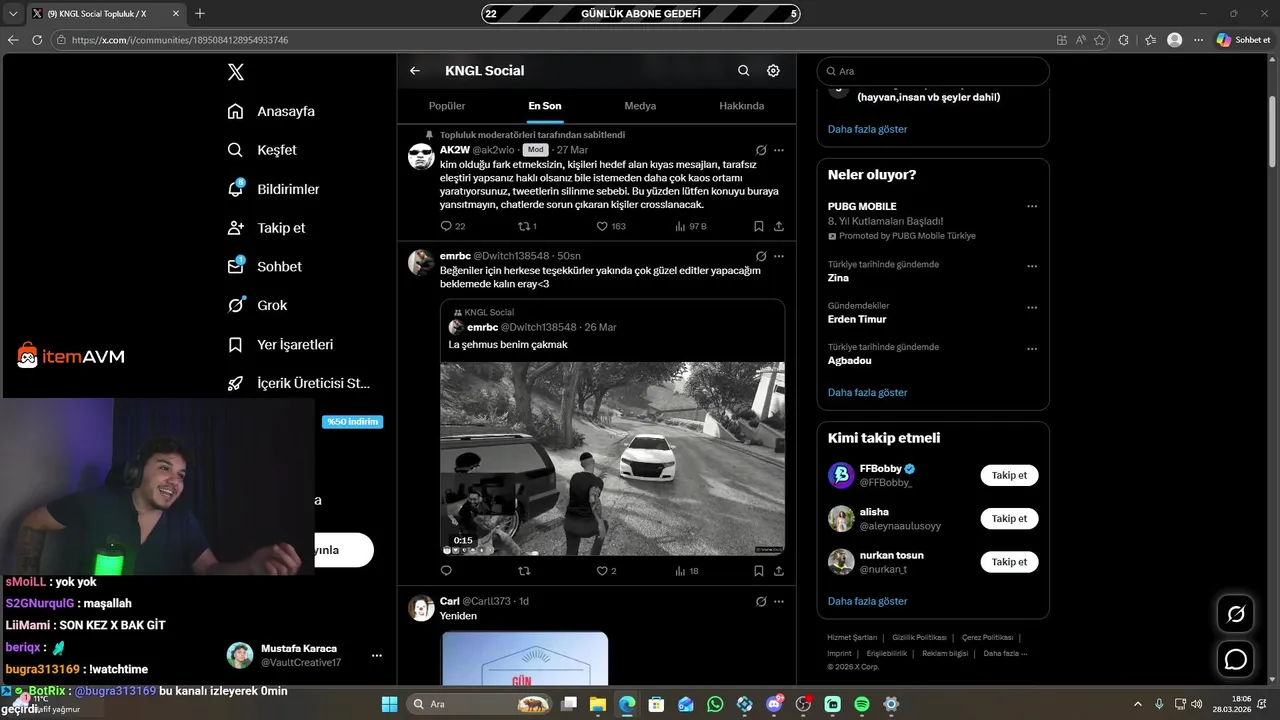Share AK2W pinned post

779,227
